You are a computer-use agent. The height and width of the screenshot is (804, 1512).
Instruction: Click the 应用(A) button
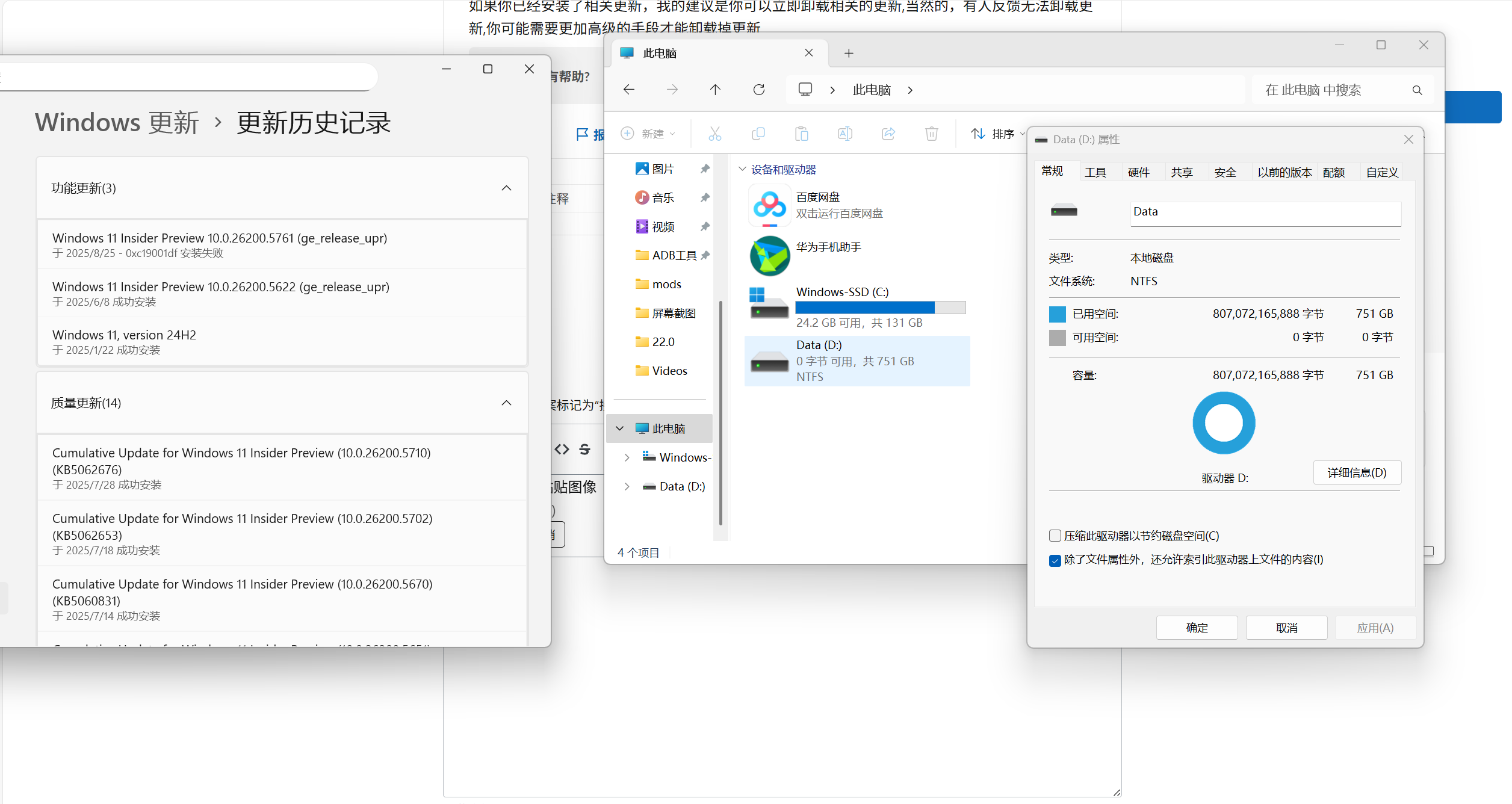tap(1375, 628)
